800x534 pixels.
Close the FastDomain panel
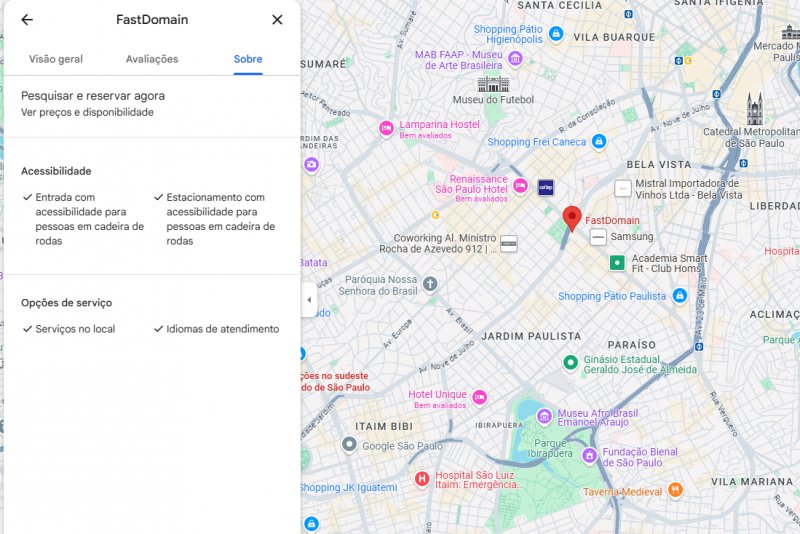(x=277, y=19)
